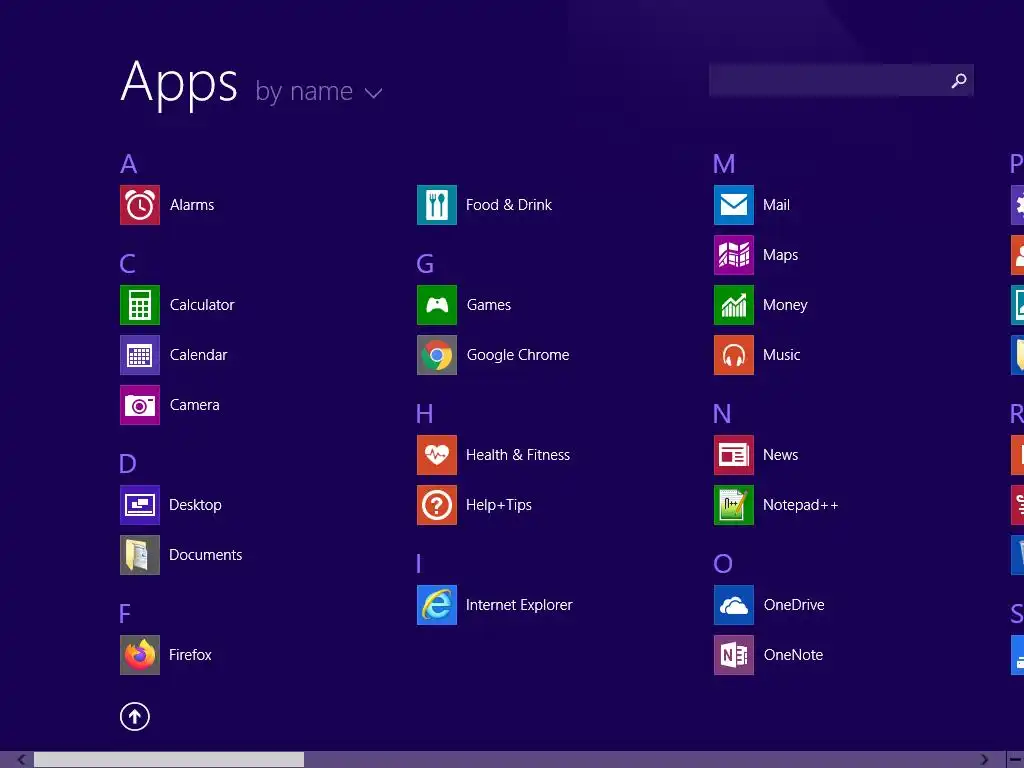Launch Internet Explorer icon
This screenshot has width=1024, height=768.
(437, 605)
